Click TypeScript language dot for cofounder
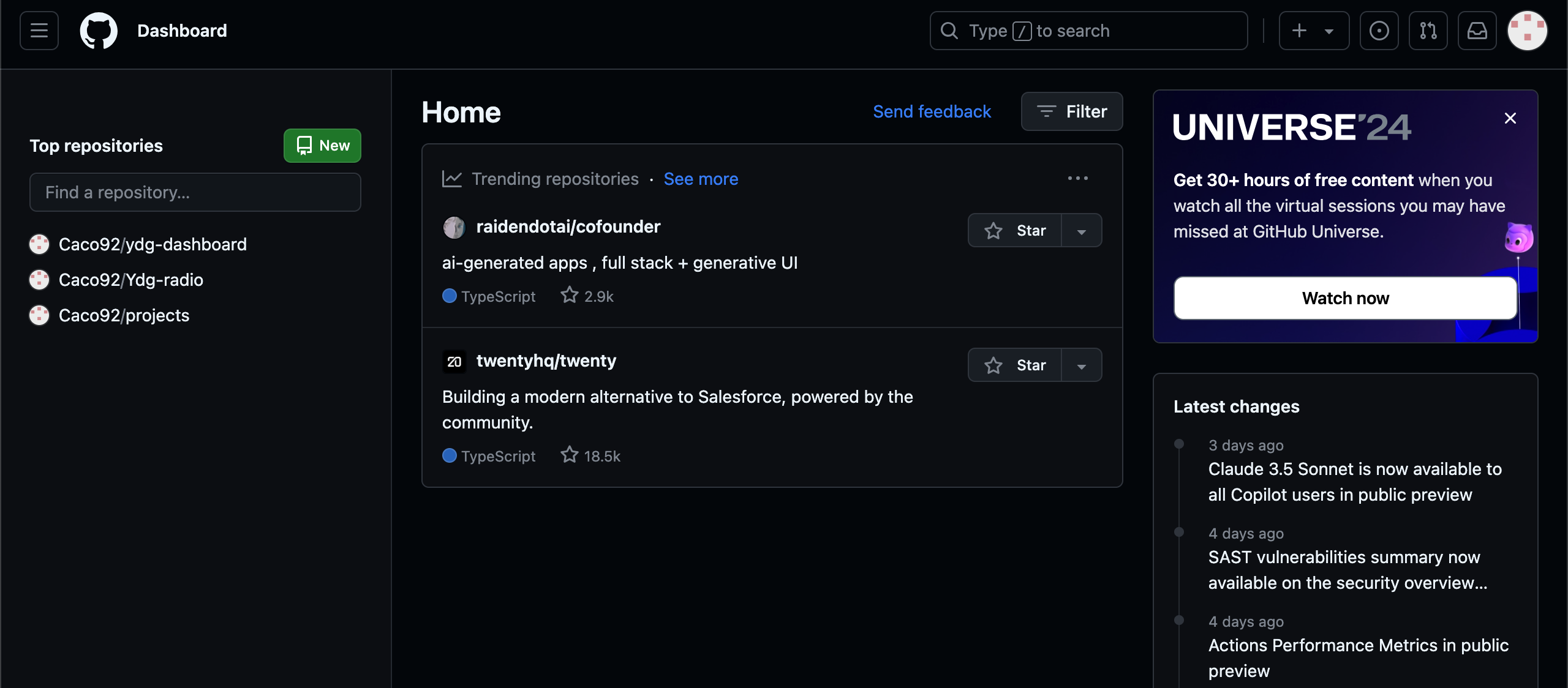 [x=450, y=296]
